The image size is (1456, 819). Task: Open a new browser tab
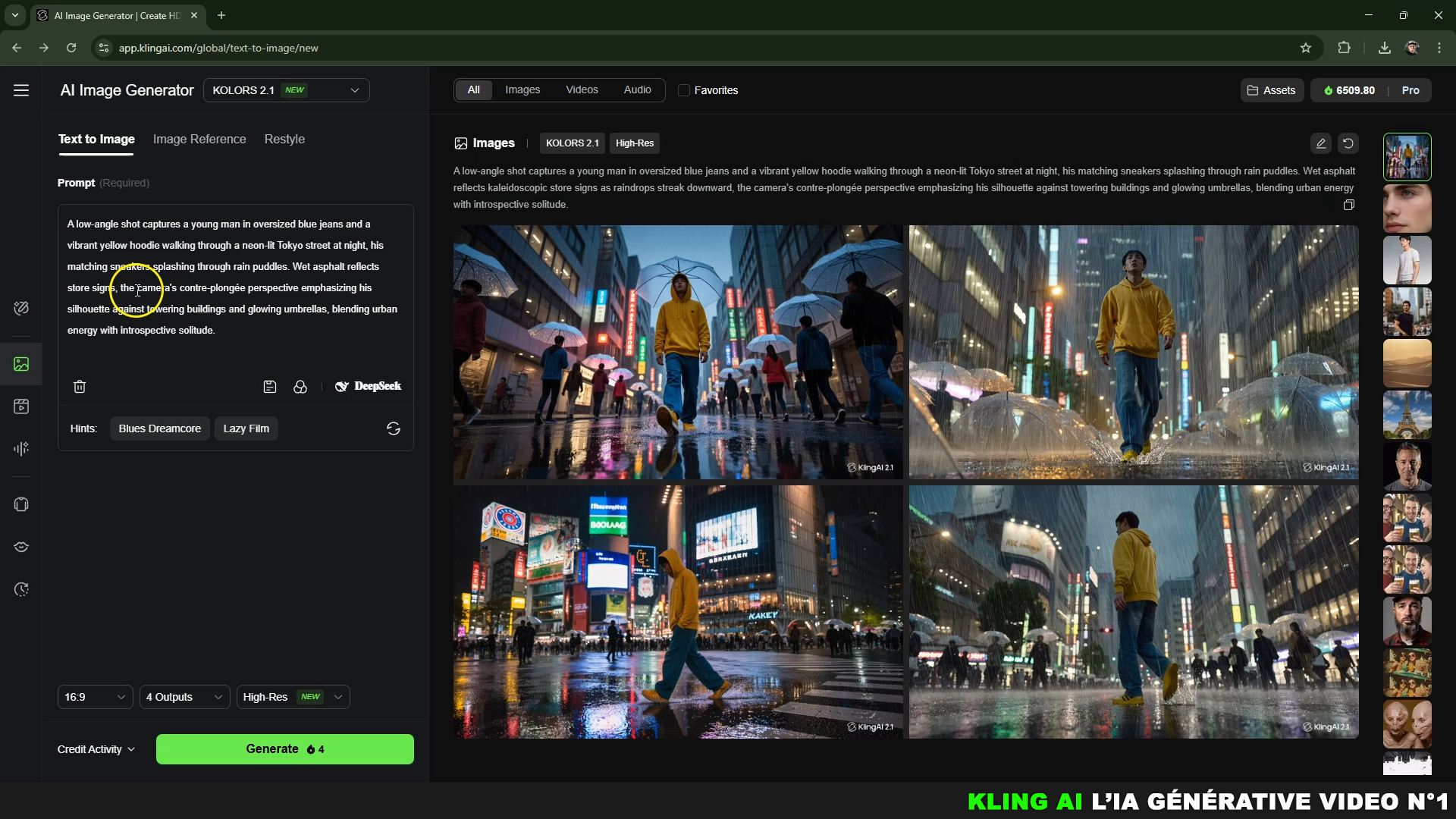221,15
